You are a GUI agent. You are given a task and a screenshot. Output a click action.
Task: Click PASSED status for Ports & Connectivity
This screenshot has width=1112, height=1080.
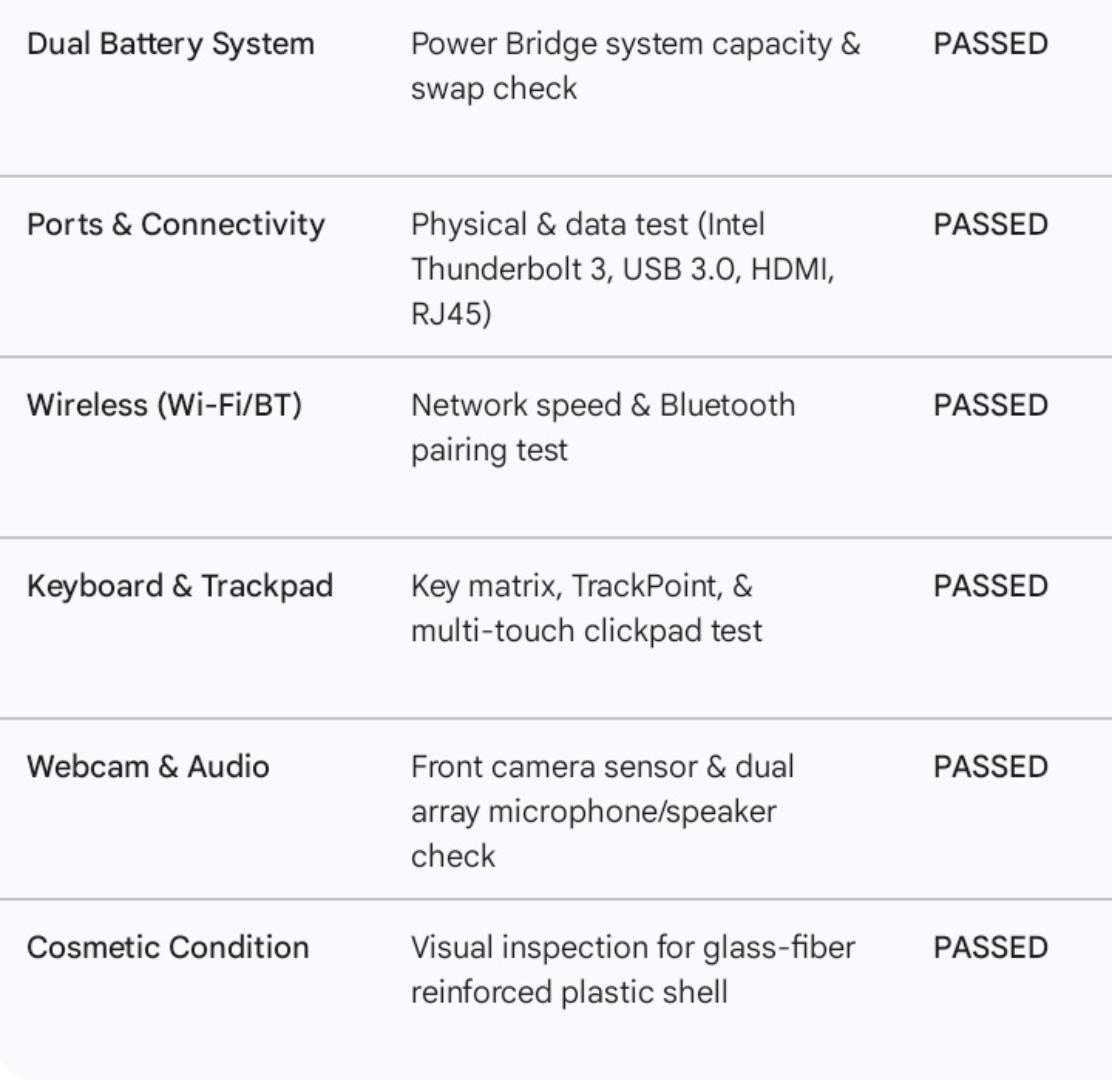[x=991, y=225]
